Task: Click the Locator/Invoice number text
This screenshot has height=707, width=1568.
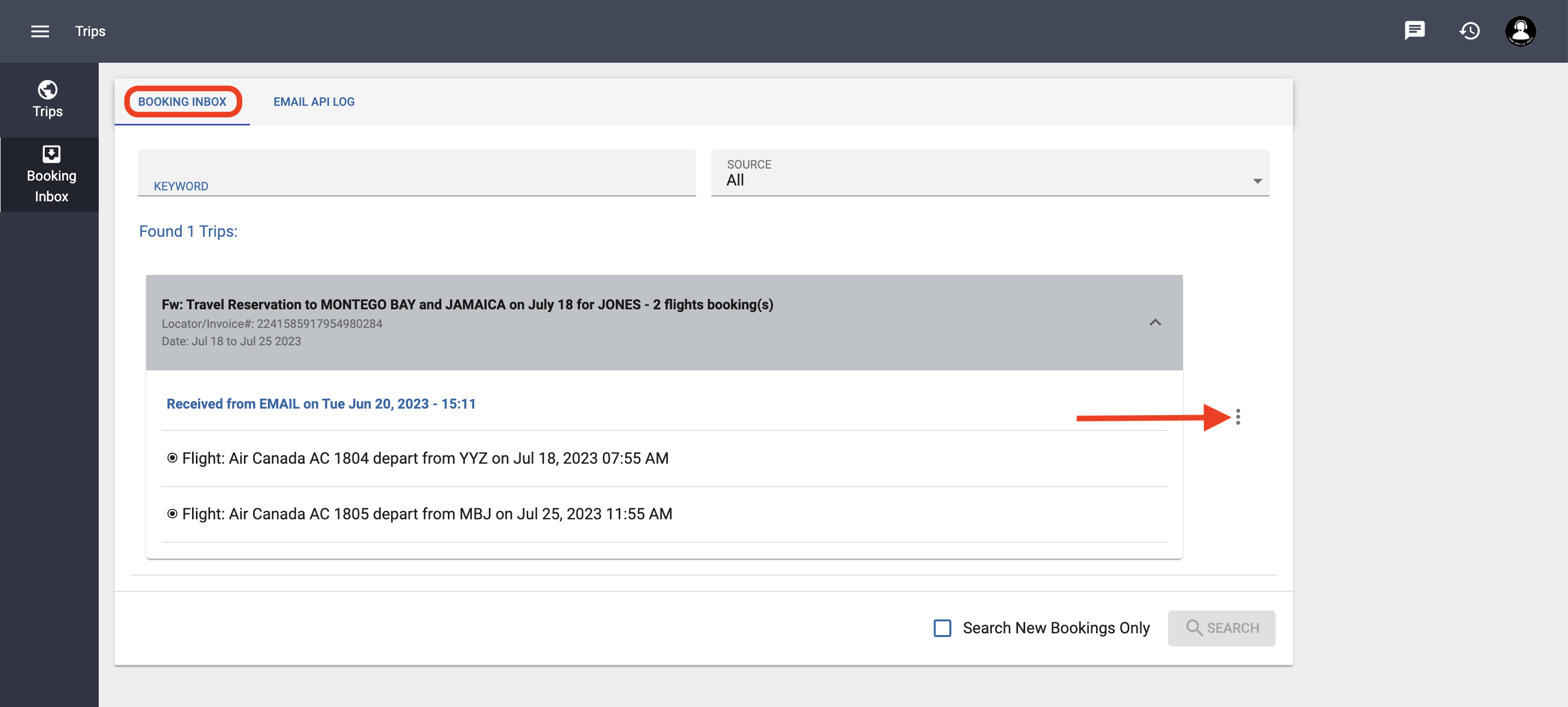Action: point(272,323)
